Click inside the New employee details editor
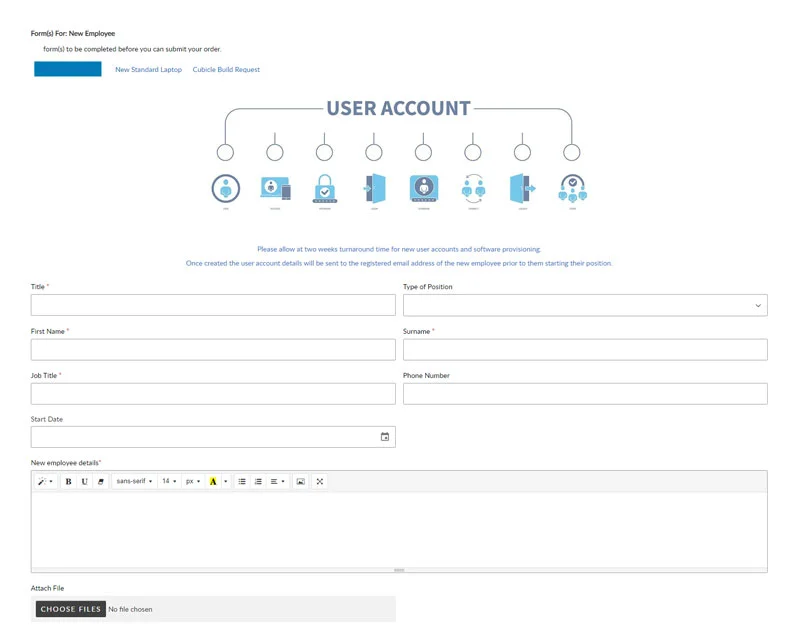Image resolution: width=800 pixels, height=643 pixels. [399, 530]
